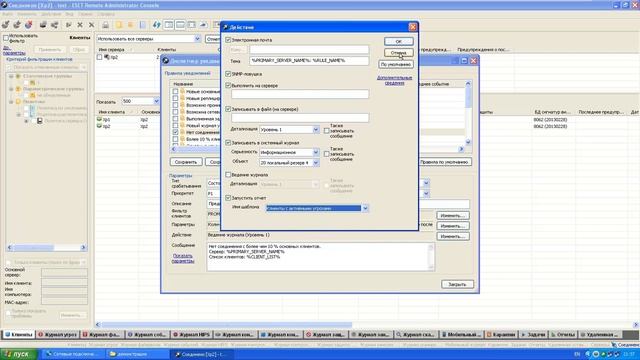Viewport: 640px width, 360px height.
Task: Click the blue document toolbar icon
Action: coord(143,25)
